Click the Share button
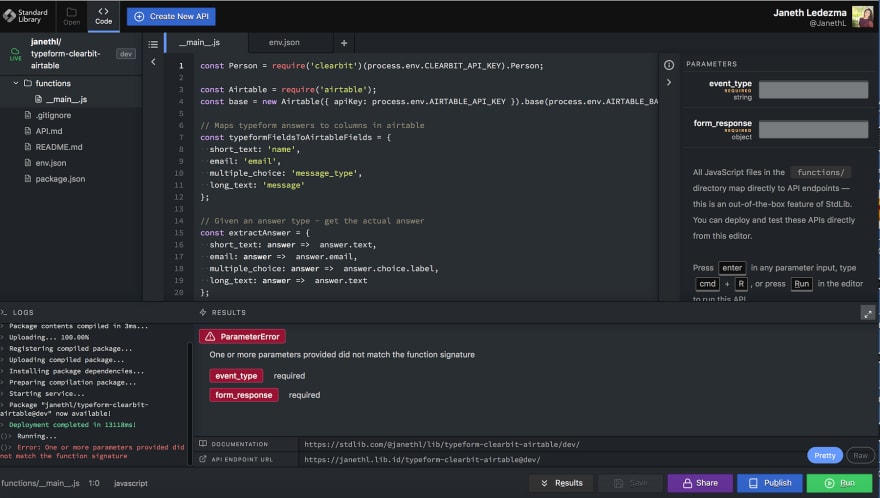Screen dimensions: 880x498 coord(700,483)
